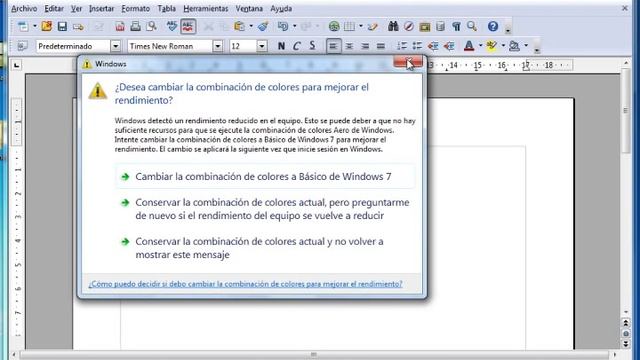This screenshot has height=360, width=640.
Task: Click the Undo icon
Action: tap(282, 27)
